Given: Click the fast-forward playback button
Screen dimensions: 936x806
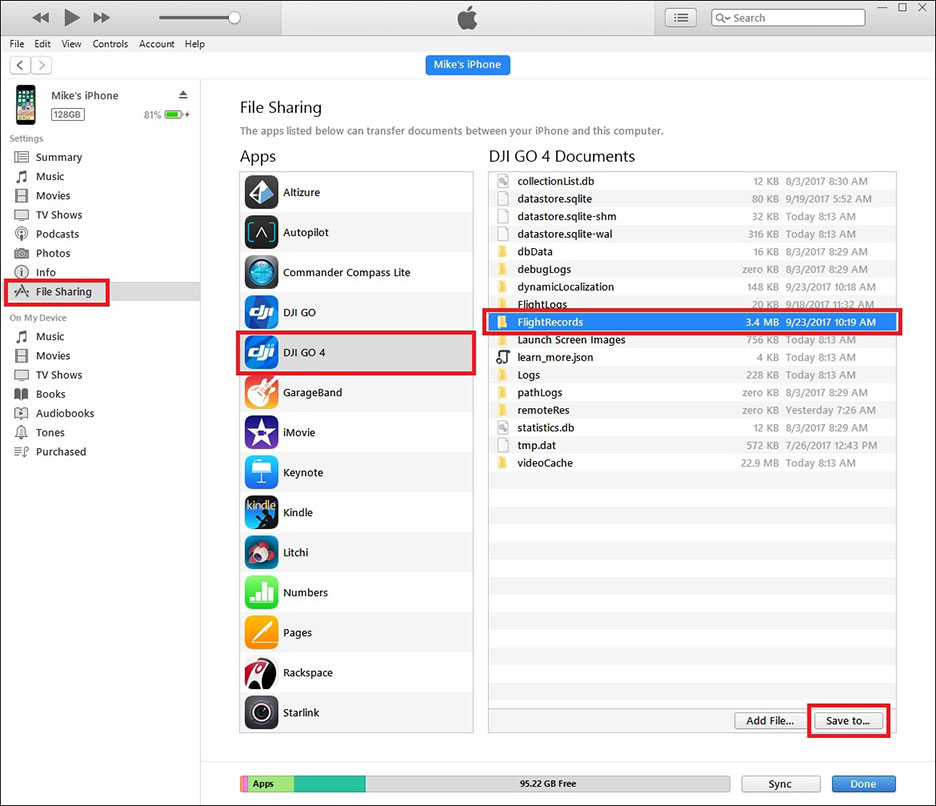Looking at the screenshot, I should click(101, 17).
